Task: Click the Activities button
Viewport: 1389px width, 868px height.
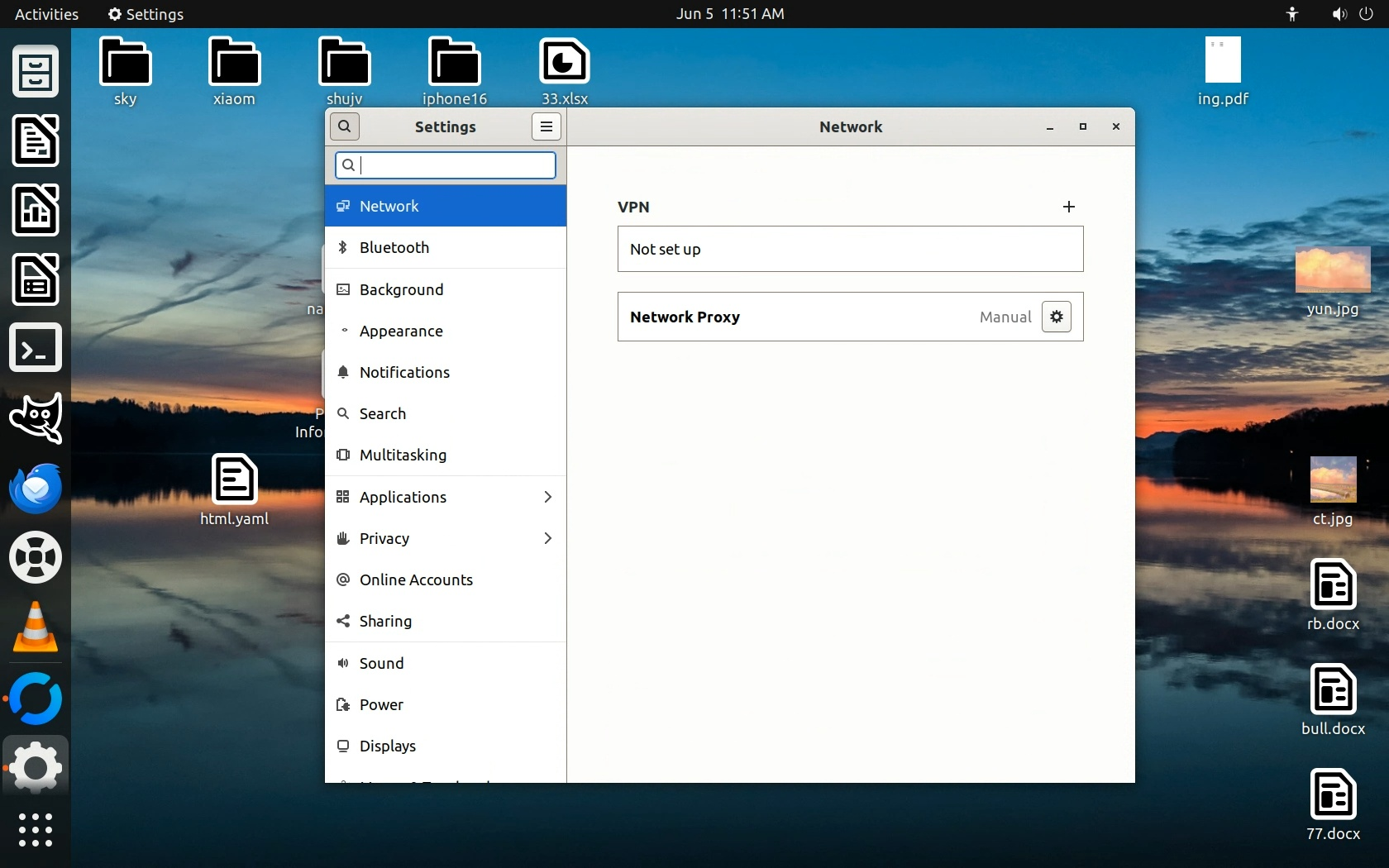Action: [x=46, y=14]
